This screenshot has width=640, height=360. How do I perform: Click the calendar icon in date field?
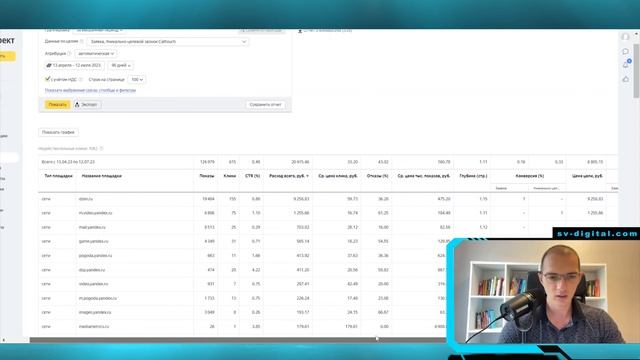click(49, 65)
